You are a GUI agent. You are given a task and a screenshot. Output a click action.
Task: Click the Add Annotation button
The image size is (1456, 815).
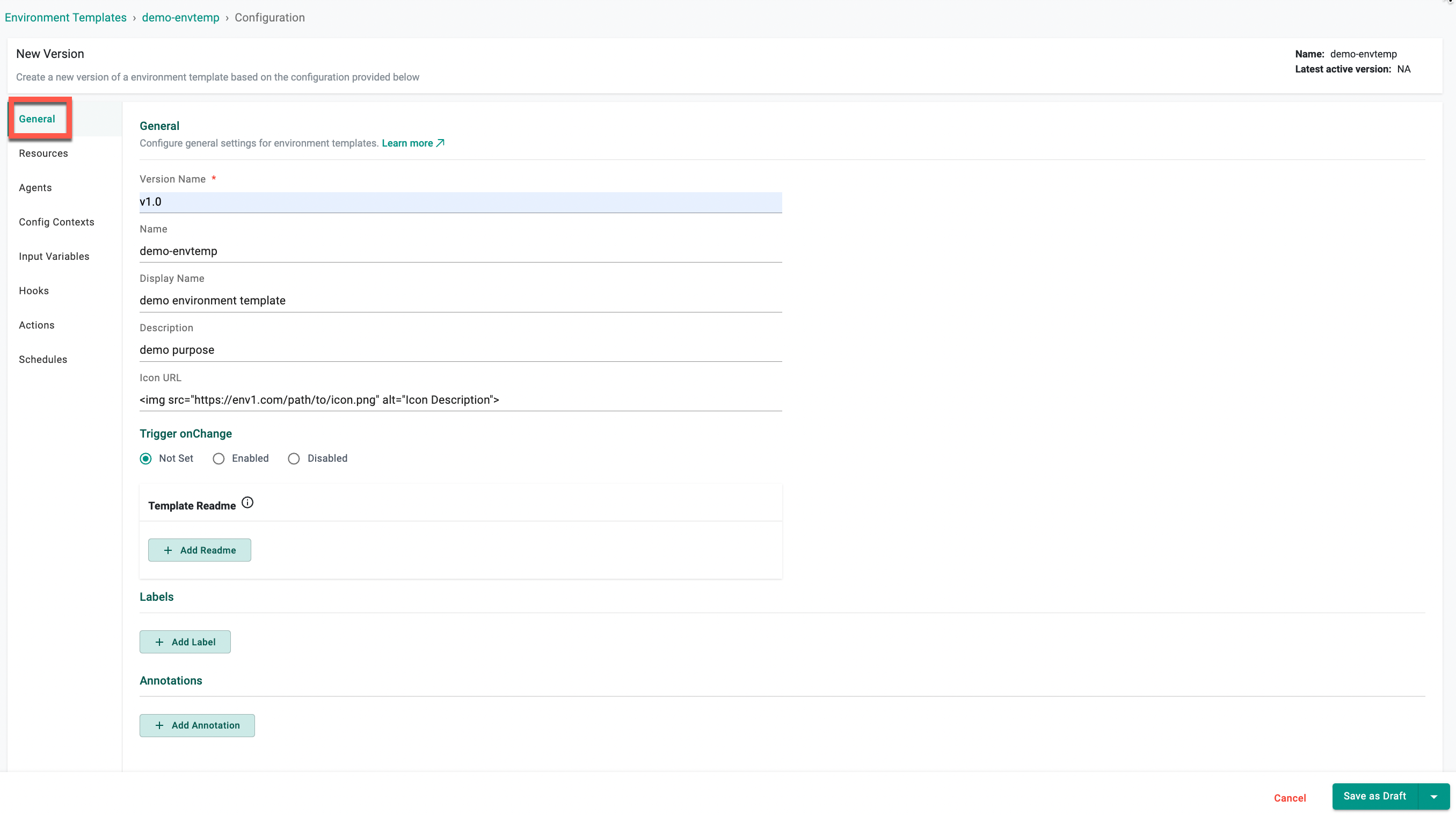tap(197, 725)
